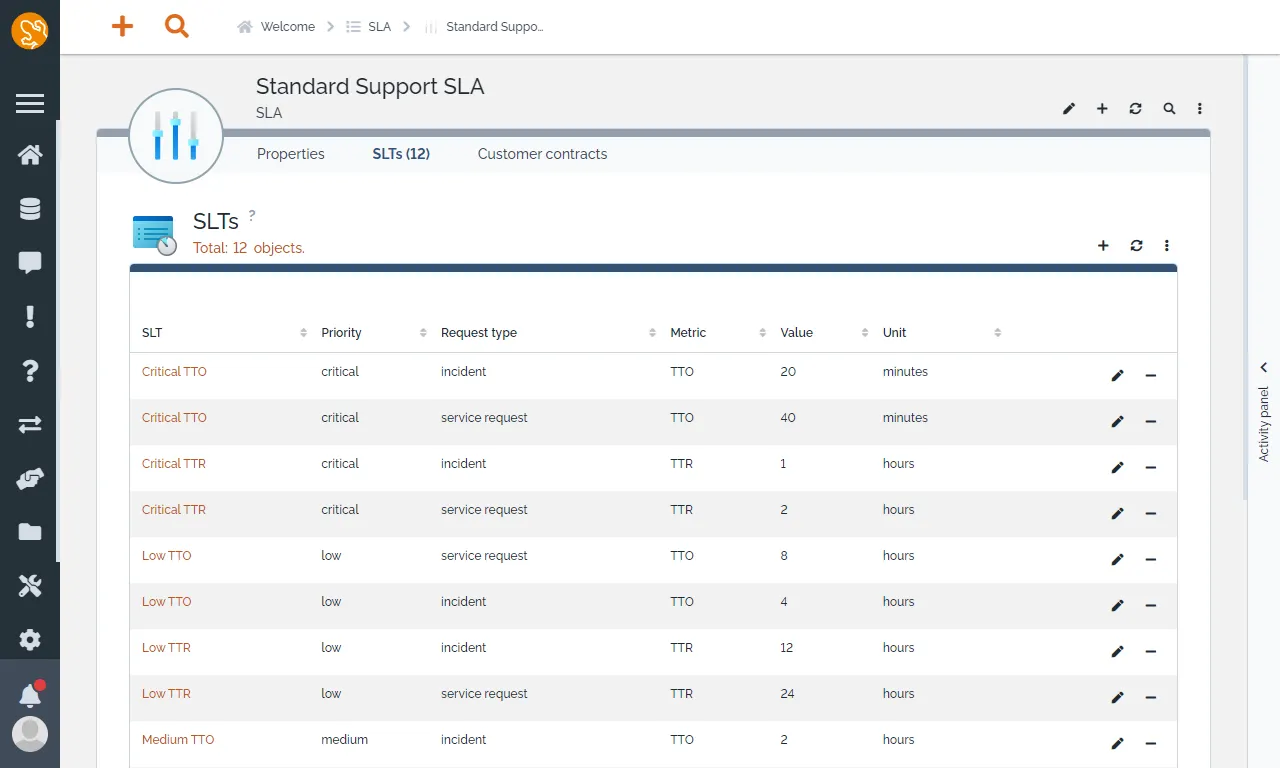1280x768 pixels.
Task: Add new SLT with plus icon
Action: [x=1103, y=245]
